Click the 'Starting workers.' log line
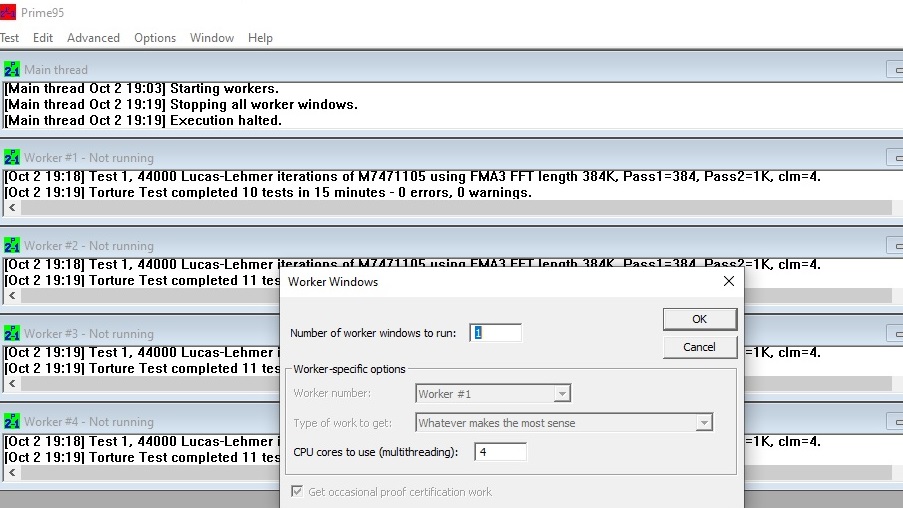 click(142, 88)
